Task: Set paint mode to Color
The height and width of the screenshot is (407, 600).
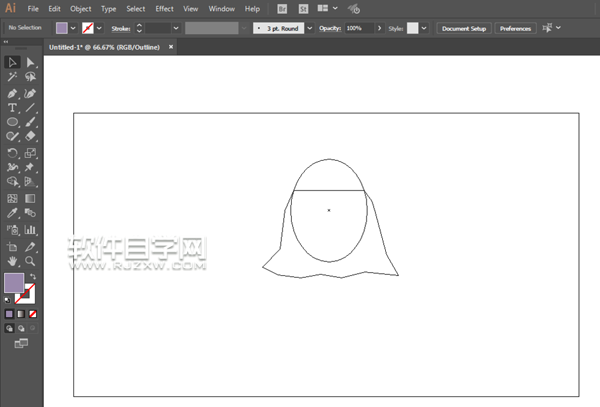Action: pyautogui.click(x=10, y=313)
